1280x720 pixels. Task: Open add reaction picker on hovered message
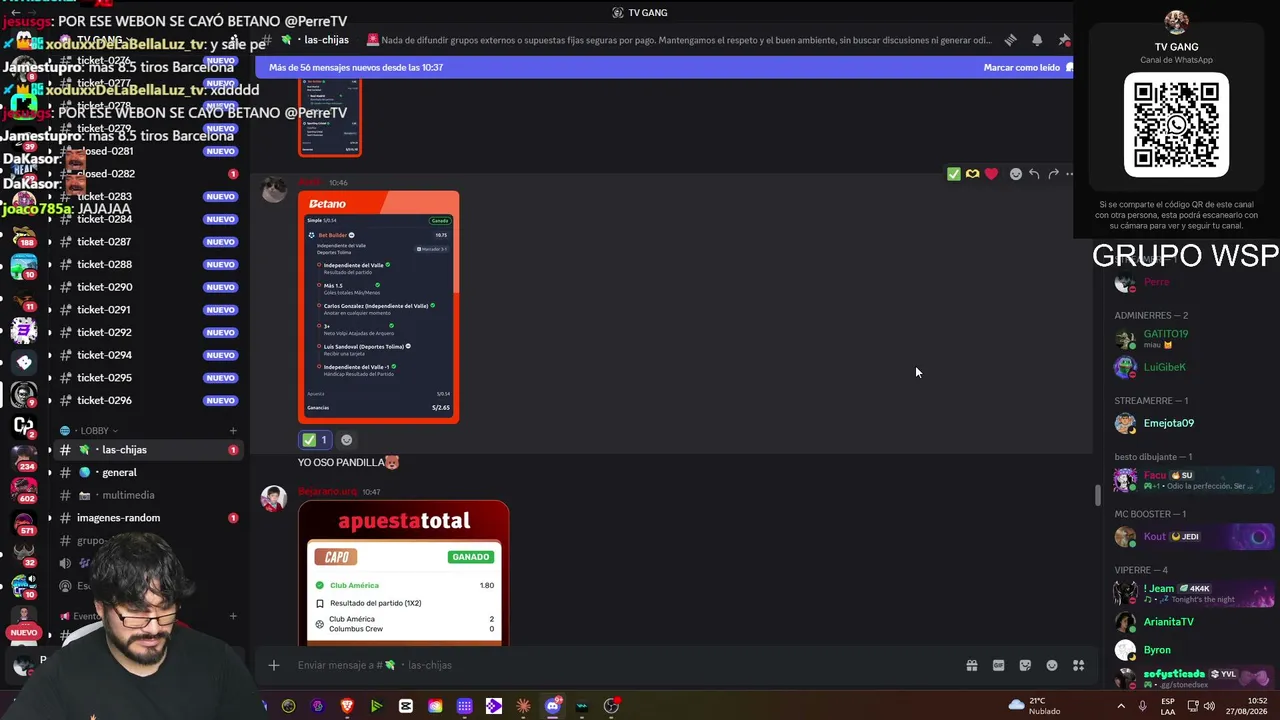[1016, 174]
